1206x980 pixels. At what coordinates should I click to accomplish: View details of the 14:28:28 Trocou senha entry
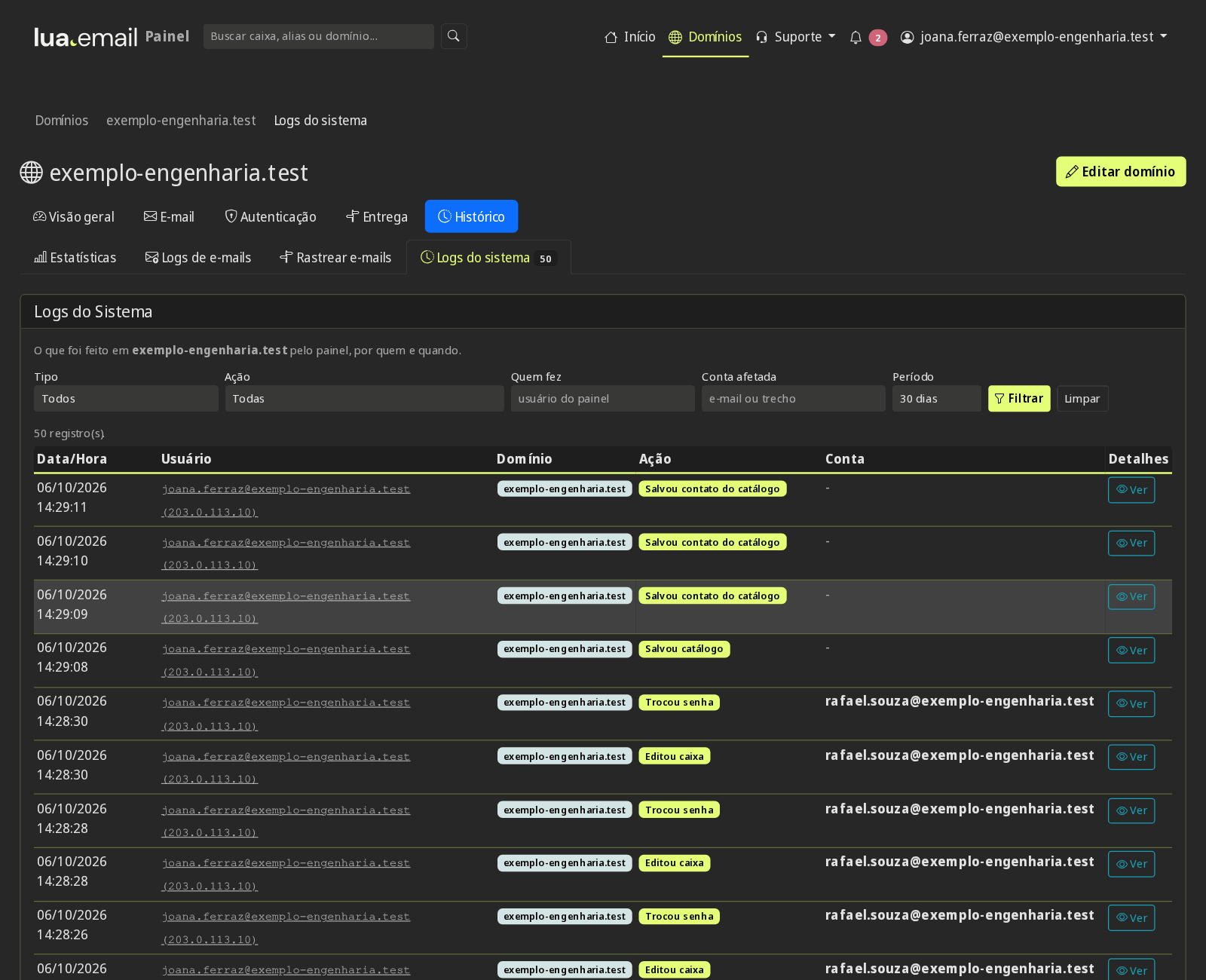(x=1131, y=810)
